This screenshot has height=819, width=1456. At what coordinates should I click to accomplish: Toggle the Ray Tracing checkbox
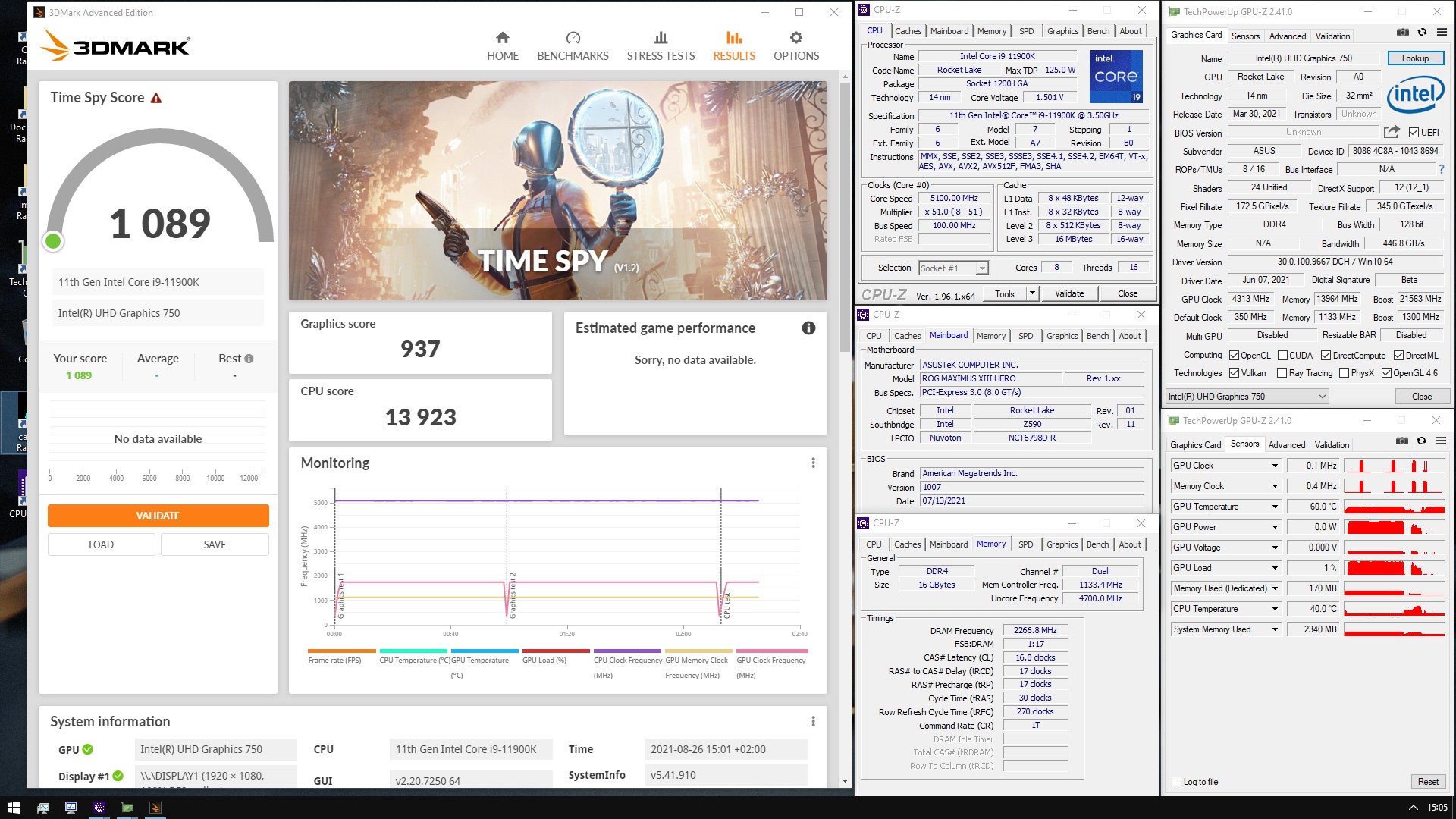click(1282, 373)
